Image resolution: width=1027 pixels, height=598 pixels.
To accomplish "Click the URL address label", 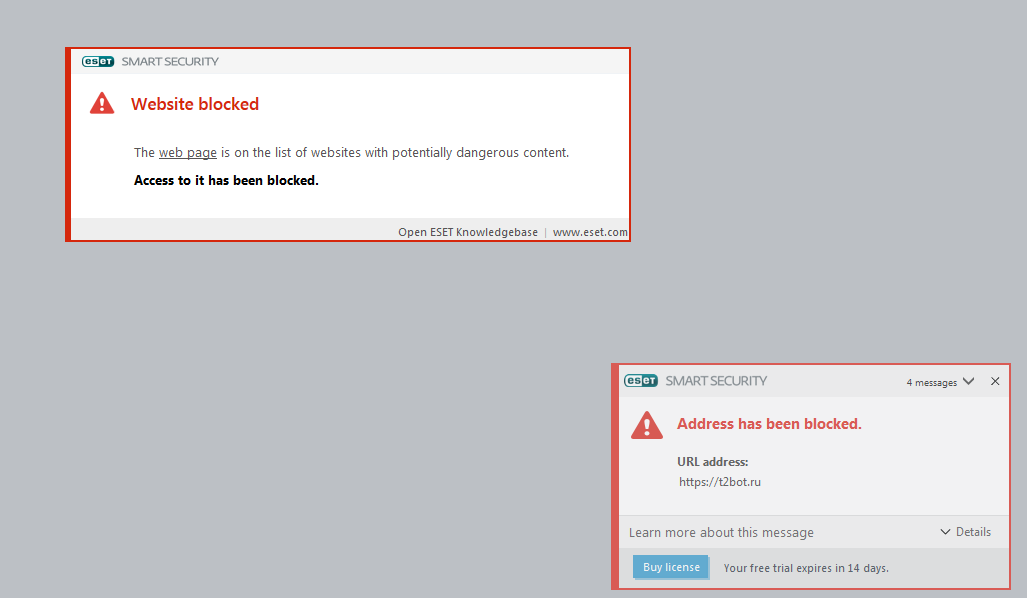I will pos(713,462).
